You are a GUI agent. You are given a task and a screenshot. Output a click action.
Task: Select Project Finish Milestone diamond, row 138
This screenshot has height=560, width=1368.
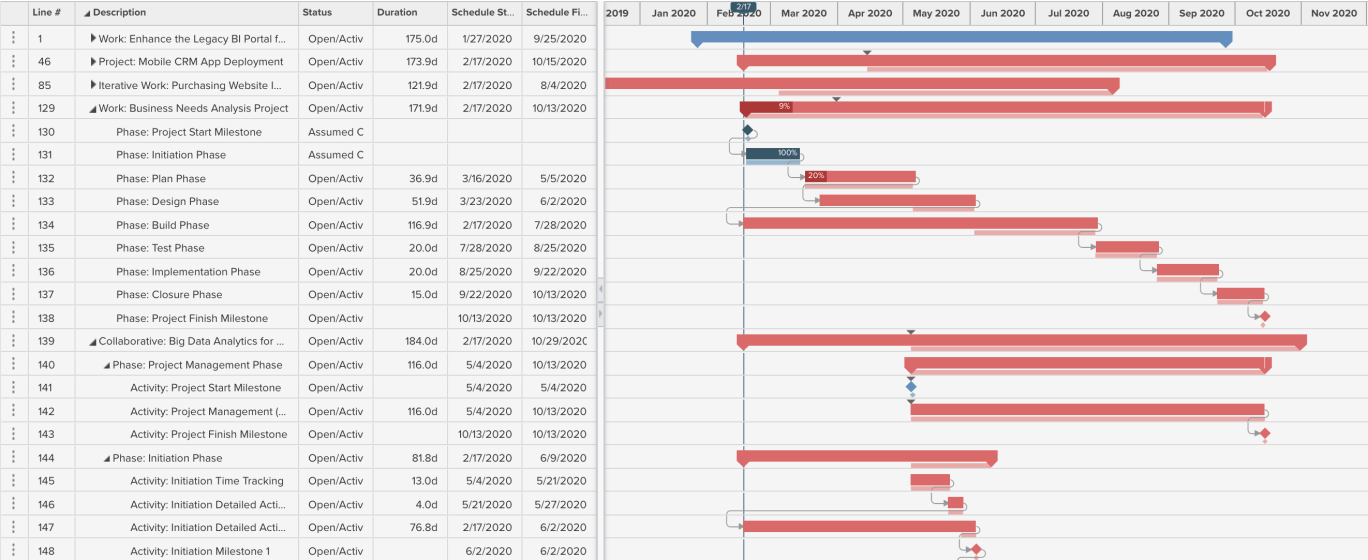1264,316
